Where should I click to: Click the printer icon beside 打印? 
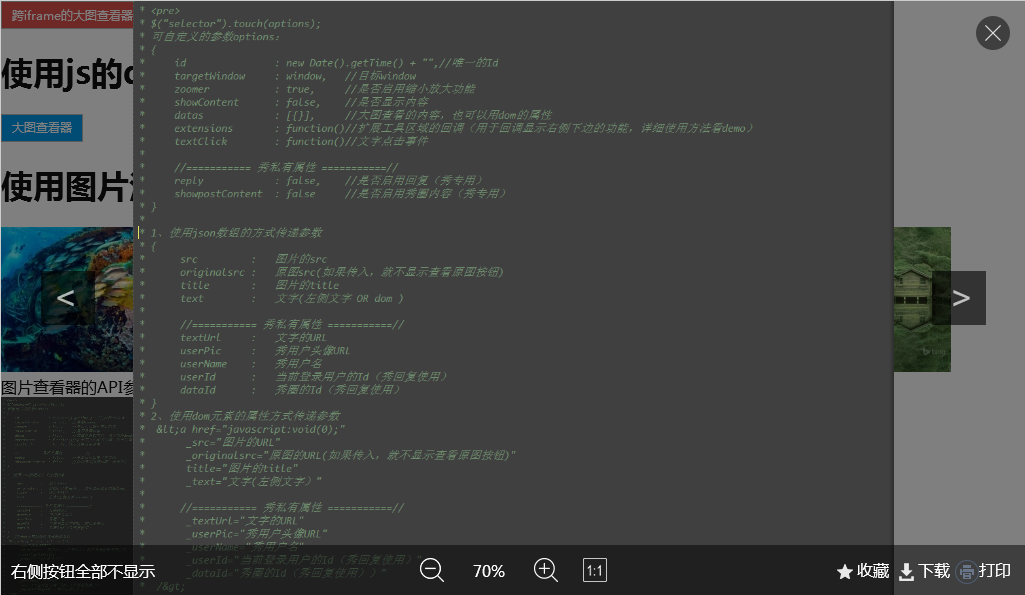967,572
